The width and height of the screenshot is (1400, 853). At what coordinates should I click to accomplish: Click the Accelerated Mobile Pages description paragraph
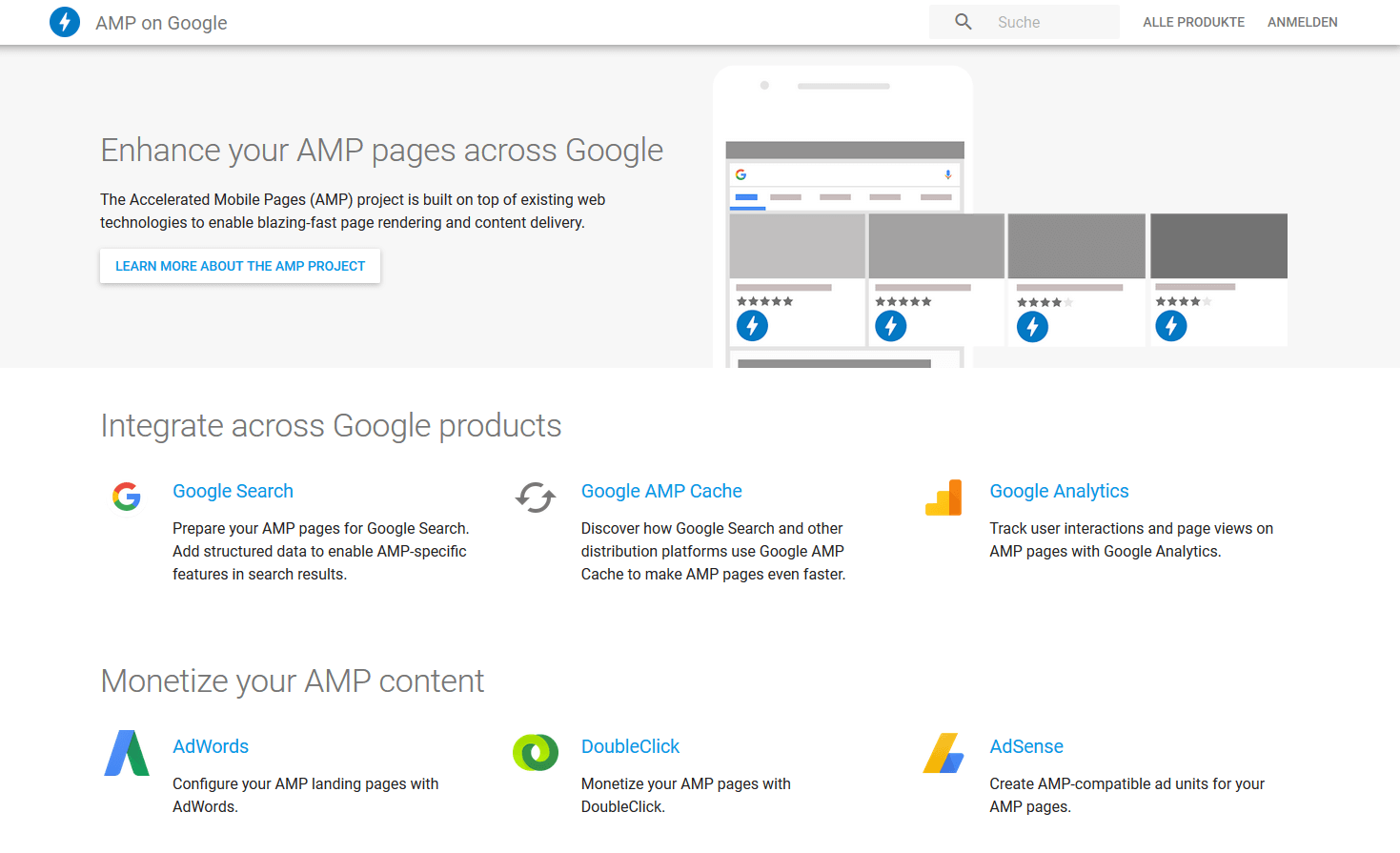[x=353, y=211]
